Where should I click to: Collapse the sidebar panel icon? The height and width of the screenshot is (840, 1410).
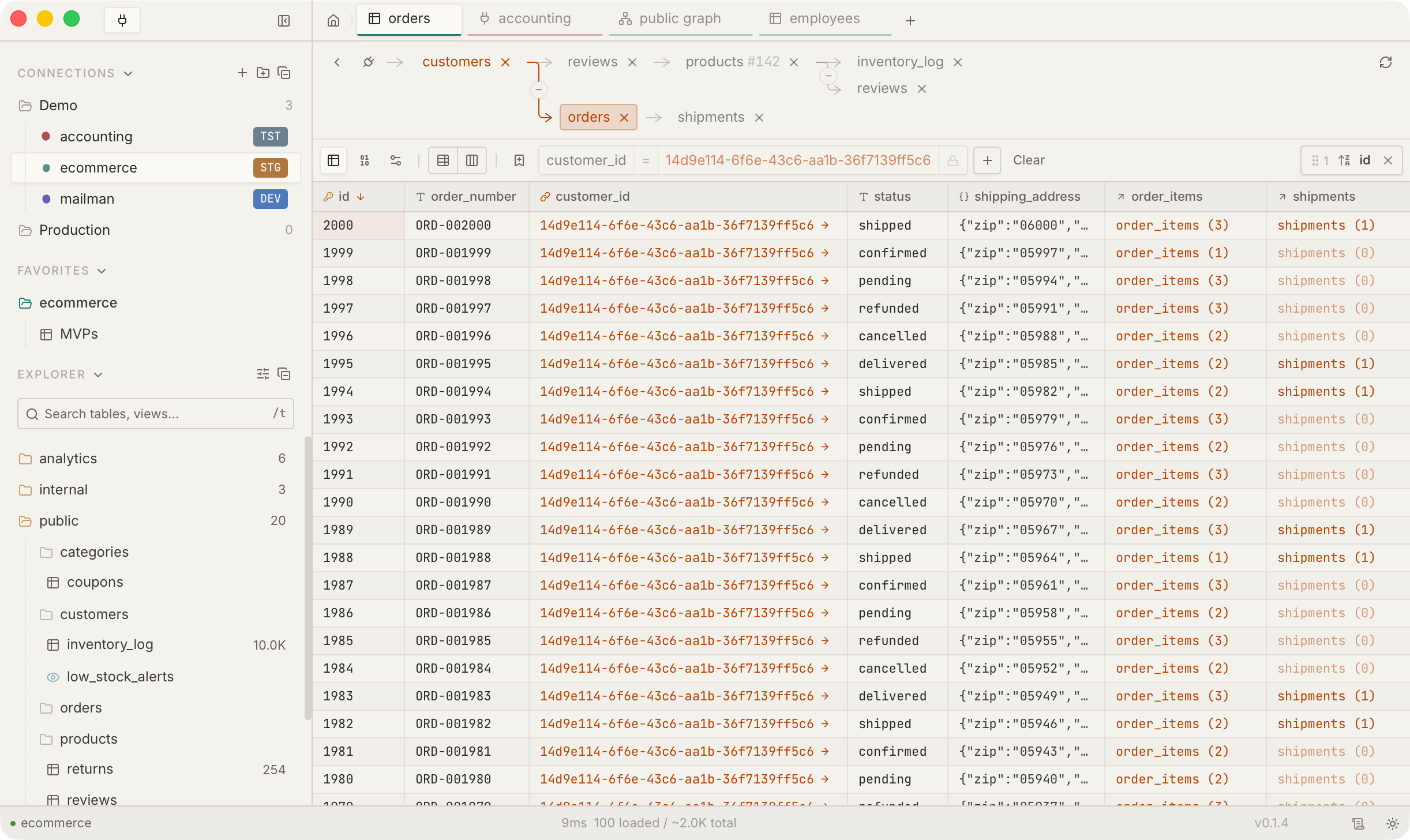[x=284, y=21]
